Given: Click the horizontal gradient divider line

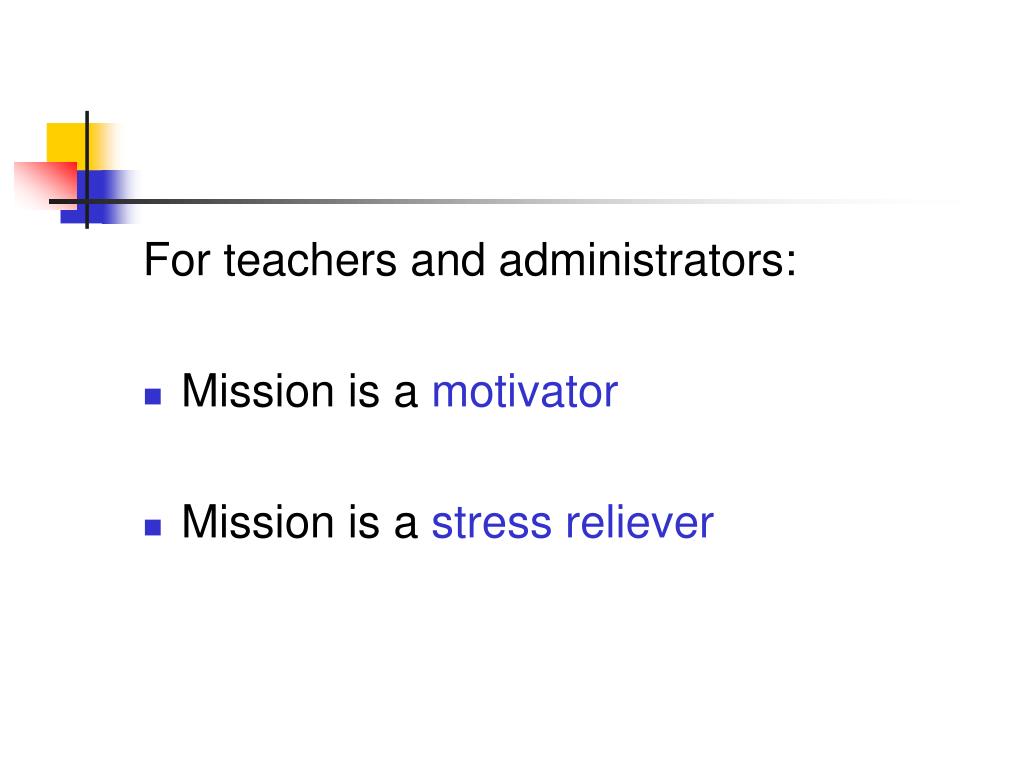Looking at the screenshot, I should [503, 201].
